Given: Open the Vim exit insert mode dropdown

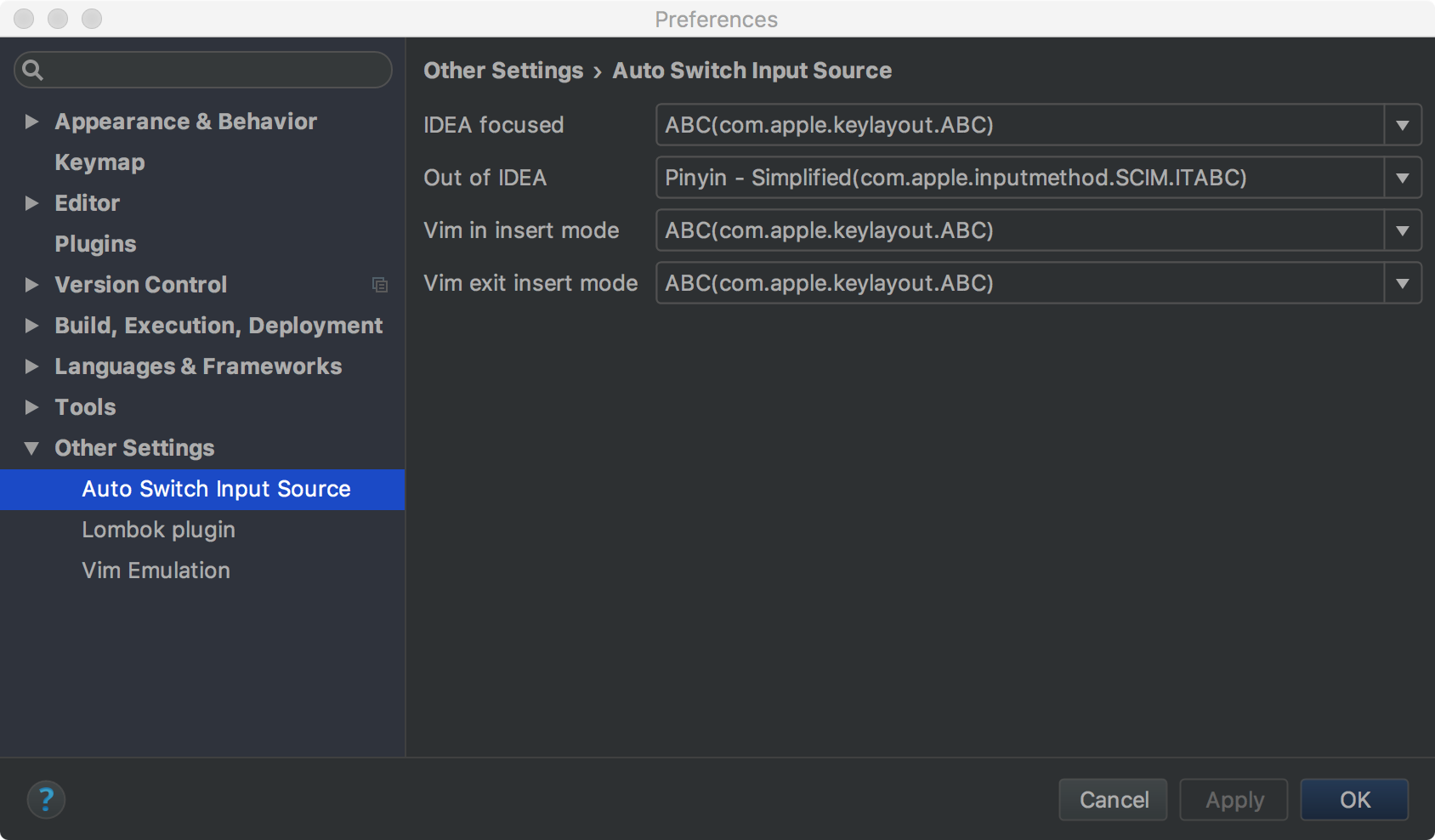Looking at the screenshot, I should [x=1403, y=283].
